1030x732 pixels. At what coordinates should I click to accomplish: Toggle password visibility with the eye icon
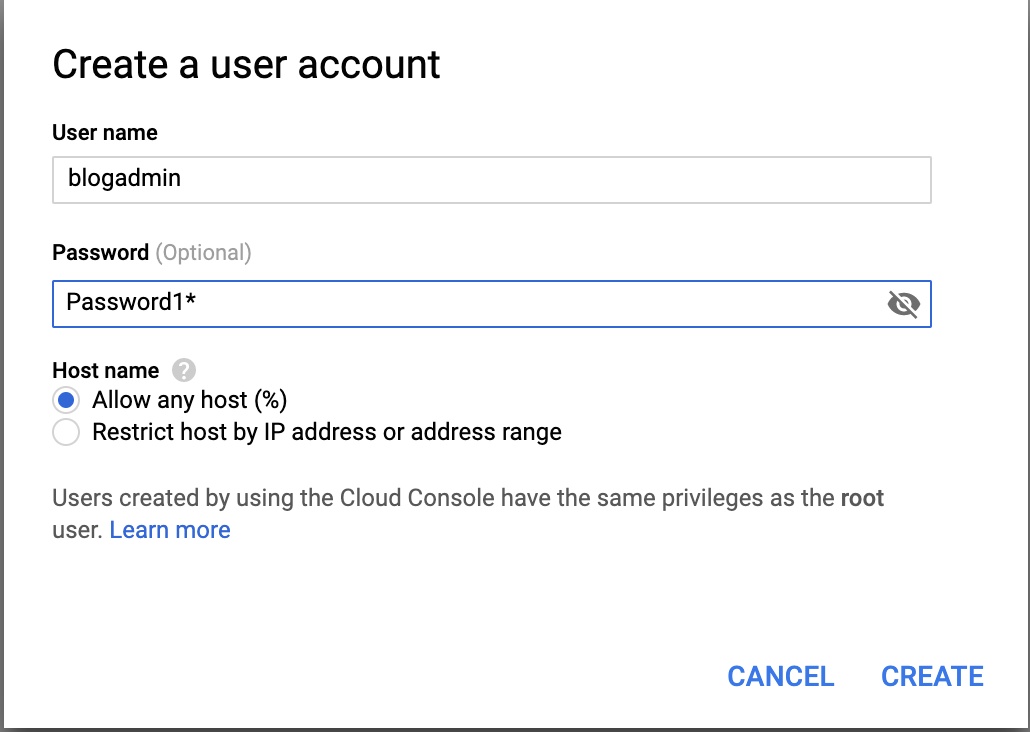click(x=904, y=304)
